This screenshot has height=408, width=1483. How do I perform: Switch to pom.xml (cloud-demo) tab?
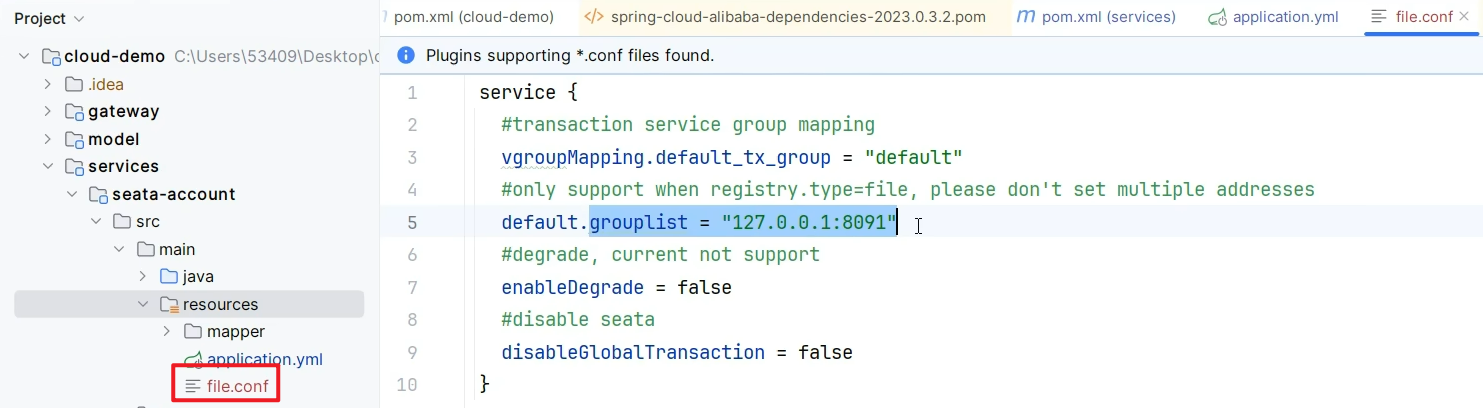474,17
